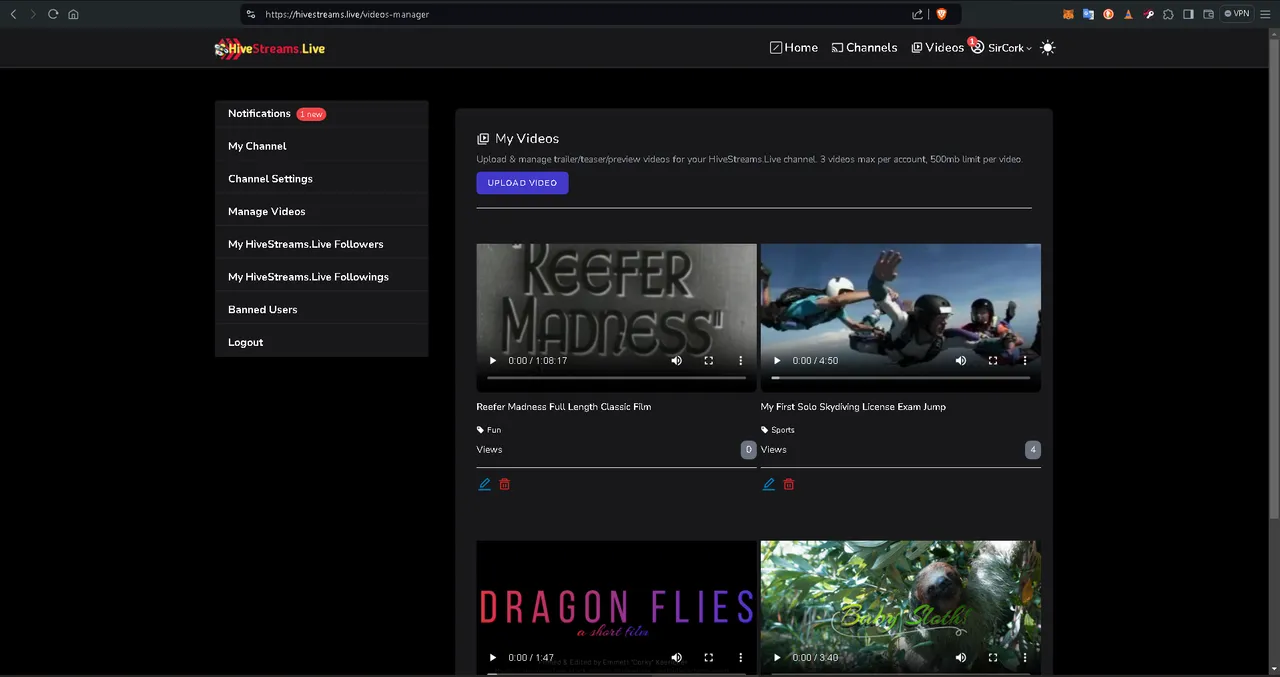
Task: Click the Fun tag
Action: [x=489, y=430]
